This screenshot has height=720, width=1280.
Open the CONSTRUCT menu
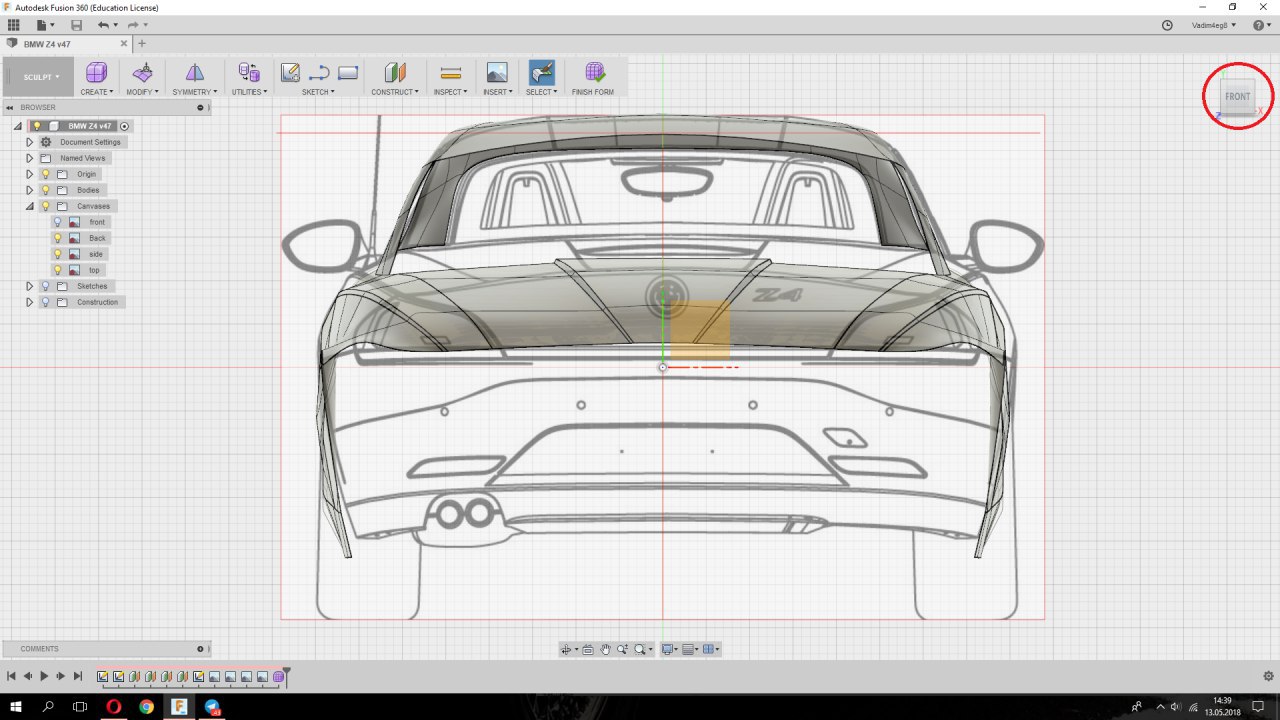(395, 92)
